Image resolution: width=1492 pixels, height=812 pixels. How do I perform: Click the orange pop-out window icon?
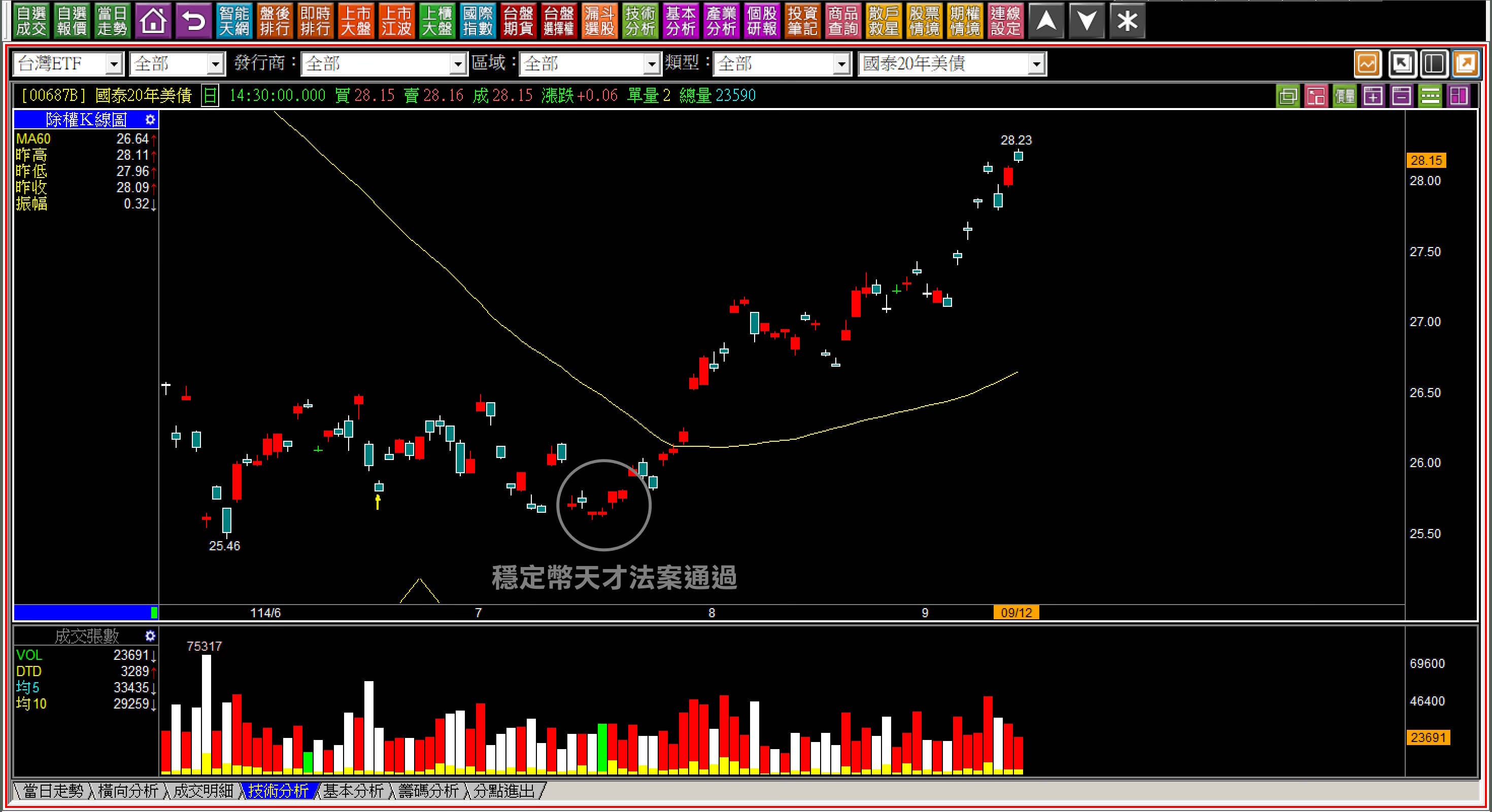pyautogui.click(x=1466, y=64)
